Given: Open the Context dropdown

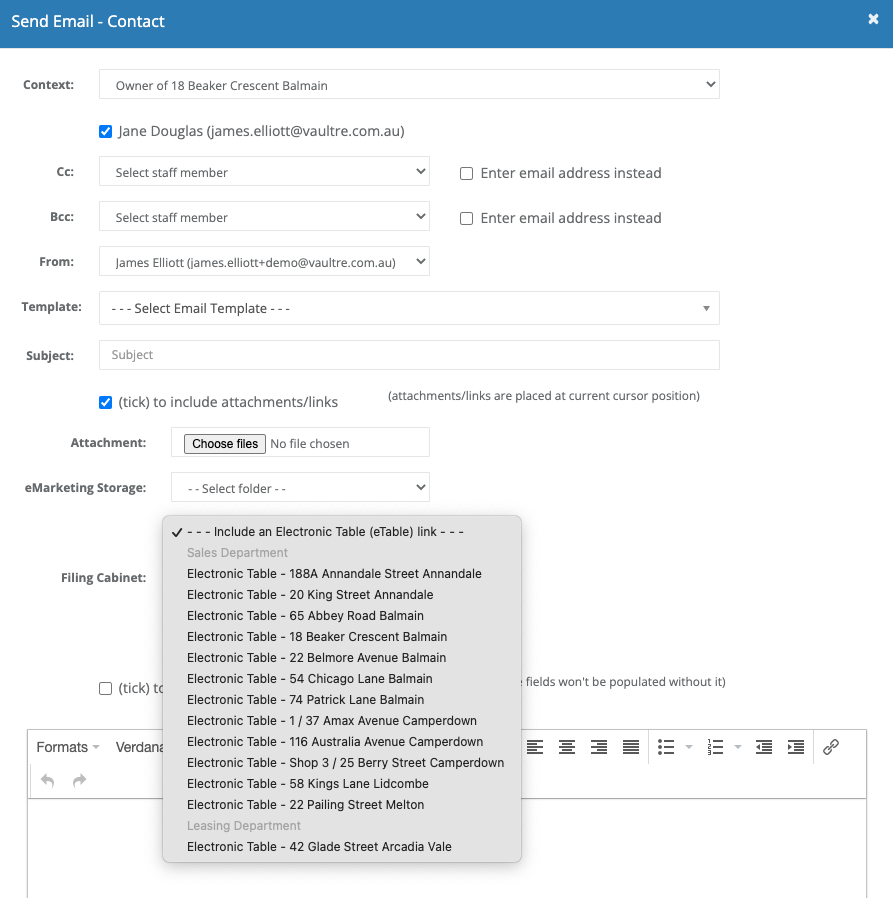Looking at the screenshot, I should (x=409, y=84).
